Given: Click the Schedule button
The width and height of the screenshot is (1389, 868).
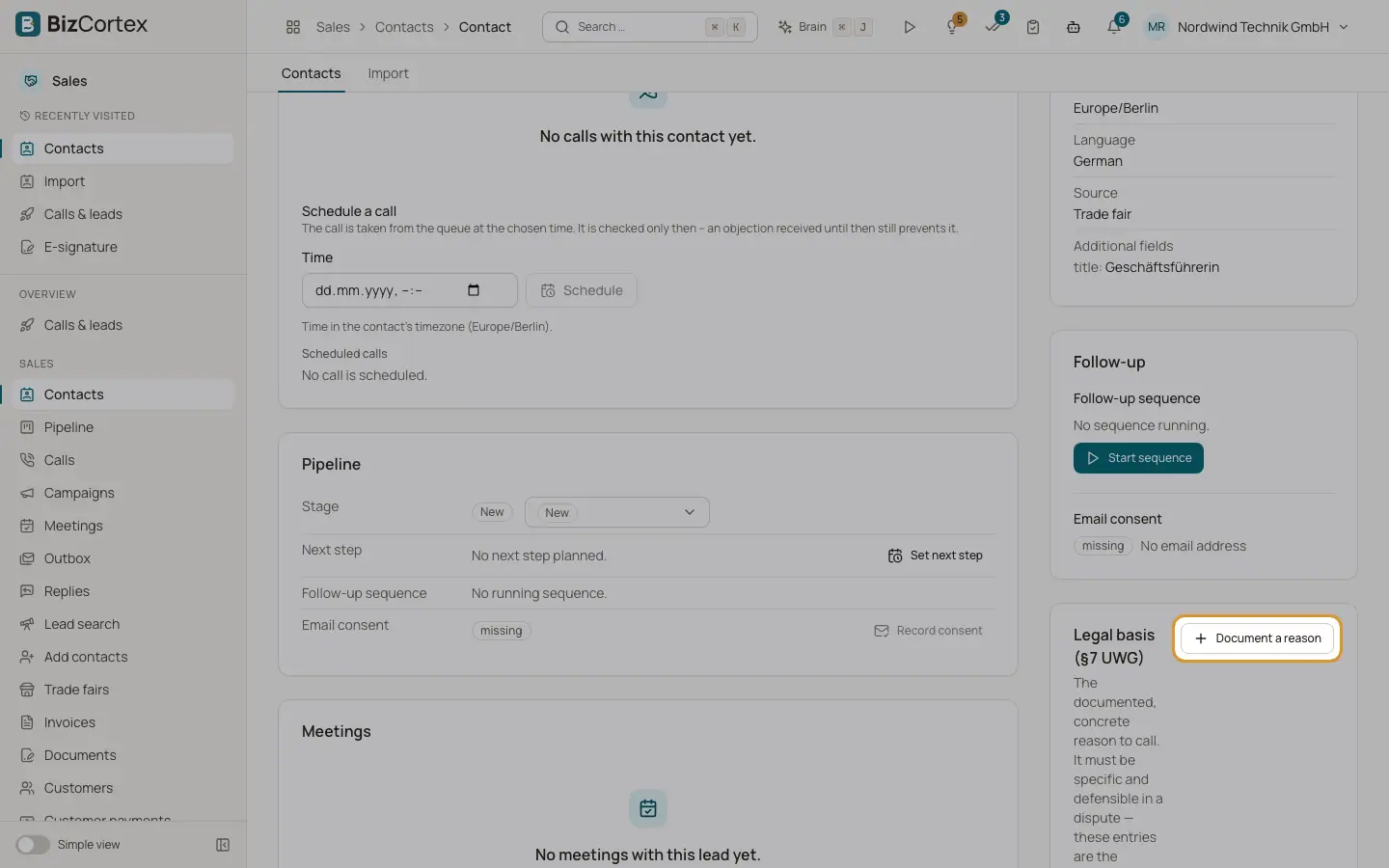Looking at the screenshot, I should [x=582, y=290].
